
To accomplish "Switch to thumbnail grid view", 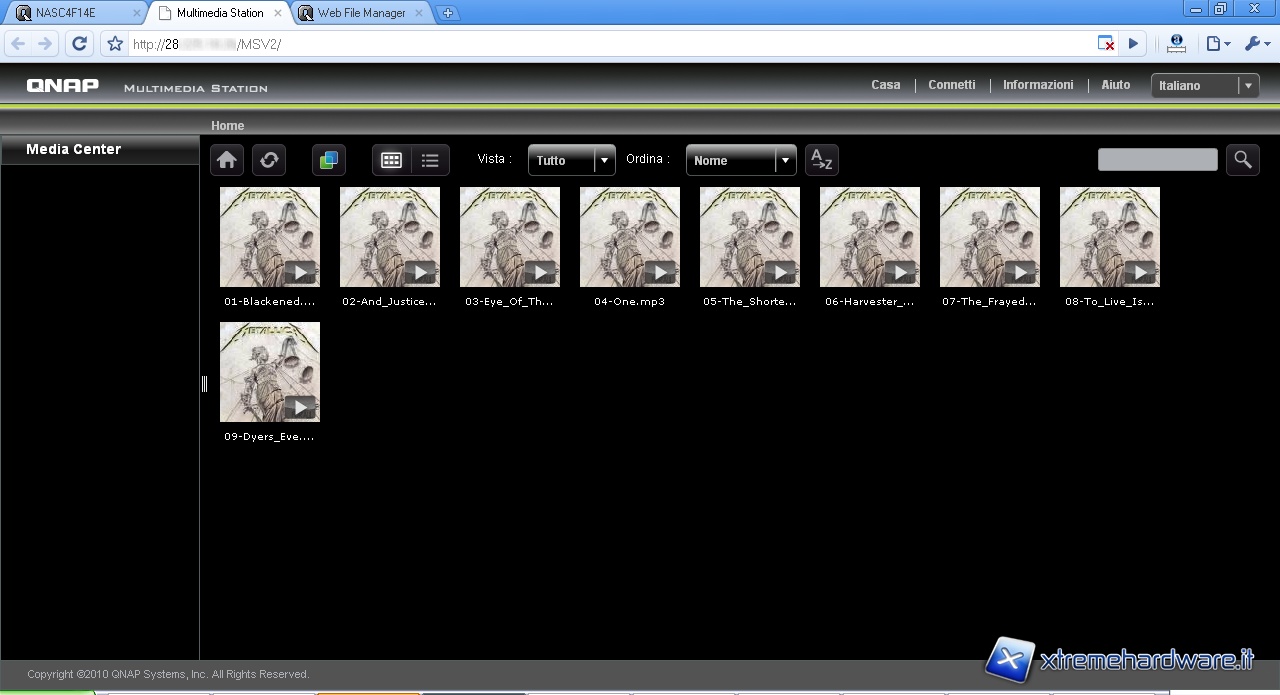I will (x=392, y=160).
